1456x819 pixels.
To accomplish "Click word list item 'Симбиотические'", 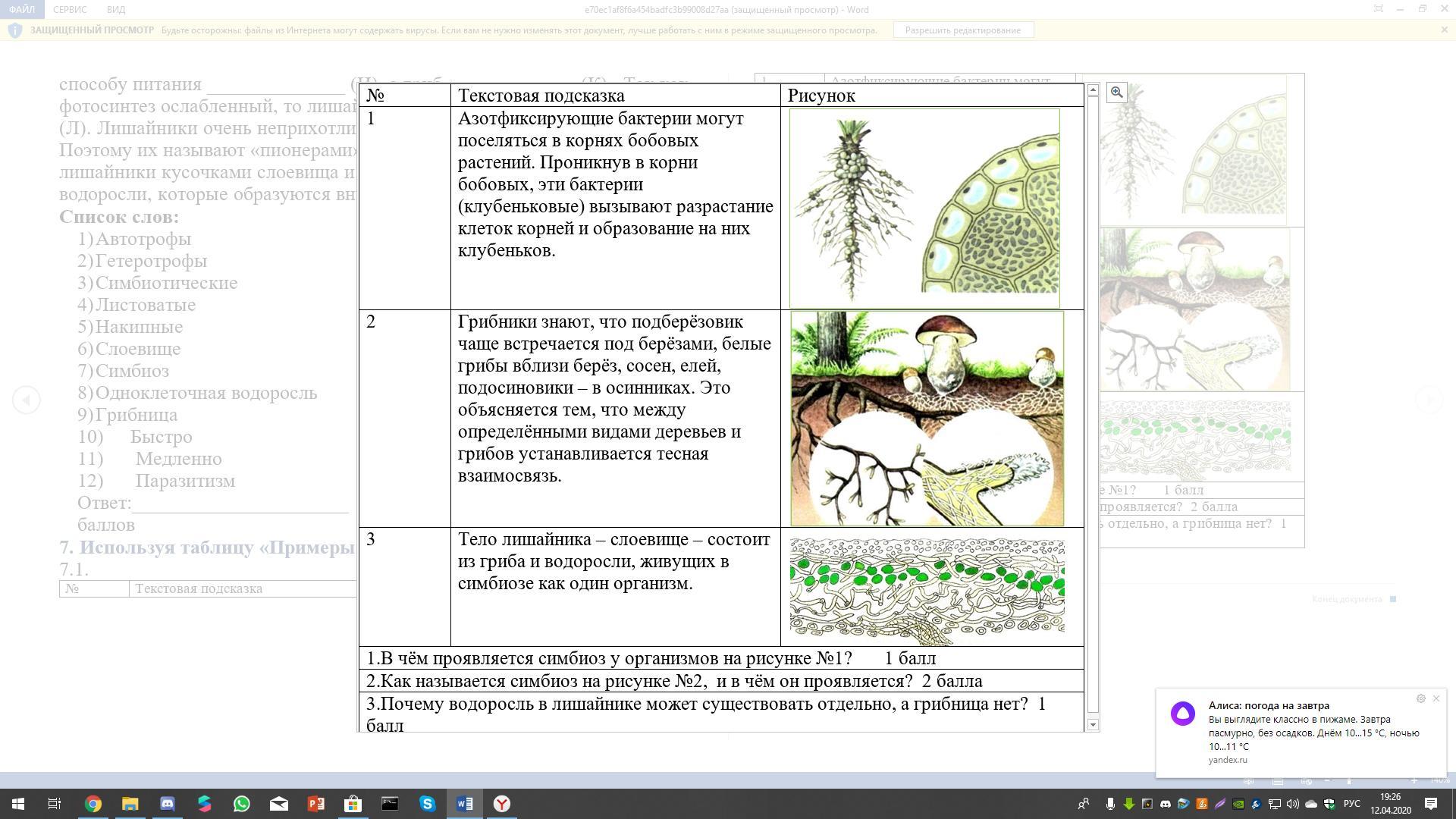I will (x=167, y=283).
